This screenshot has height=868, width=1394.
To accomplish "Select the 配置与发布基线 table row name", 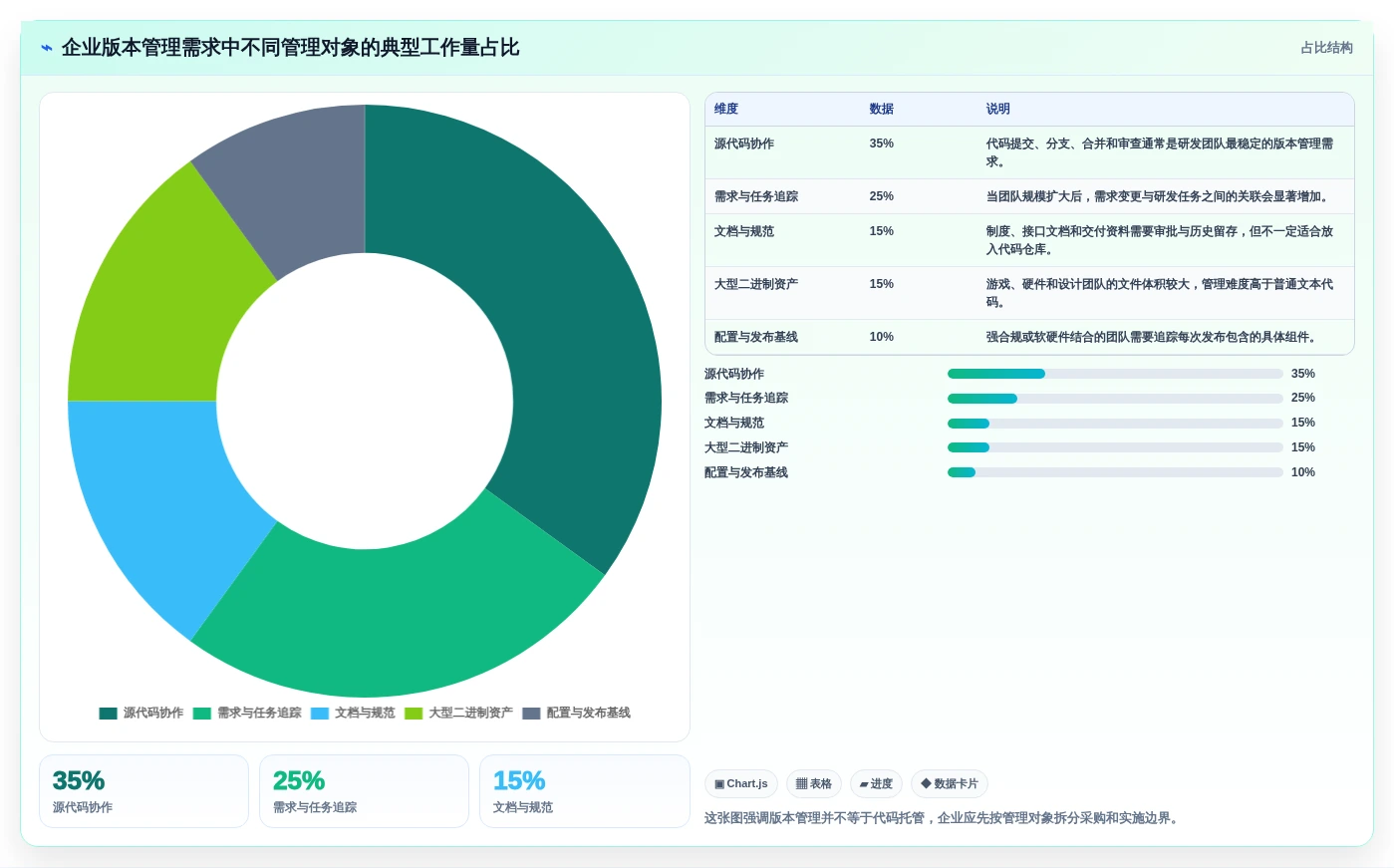I will (x=756, y=338).
